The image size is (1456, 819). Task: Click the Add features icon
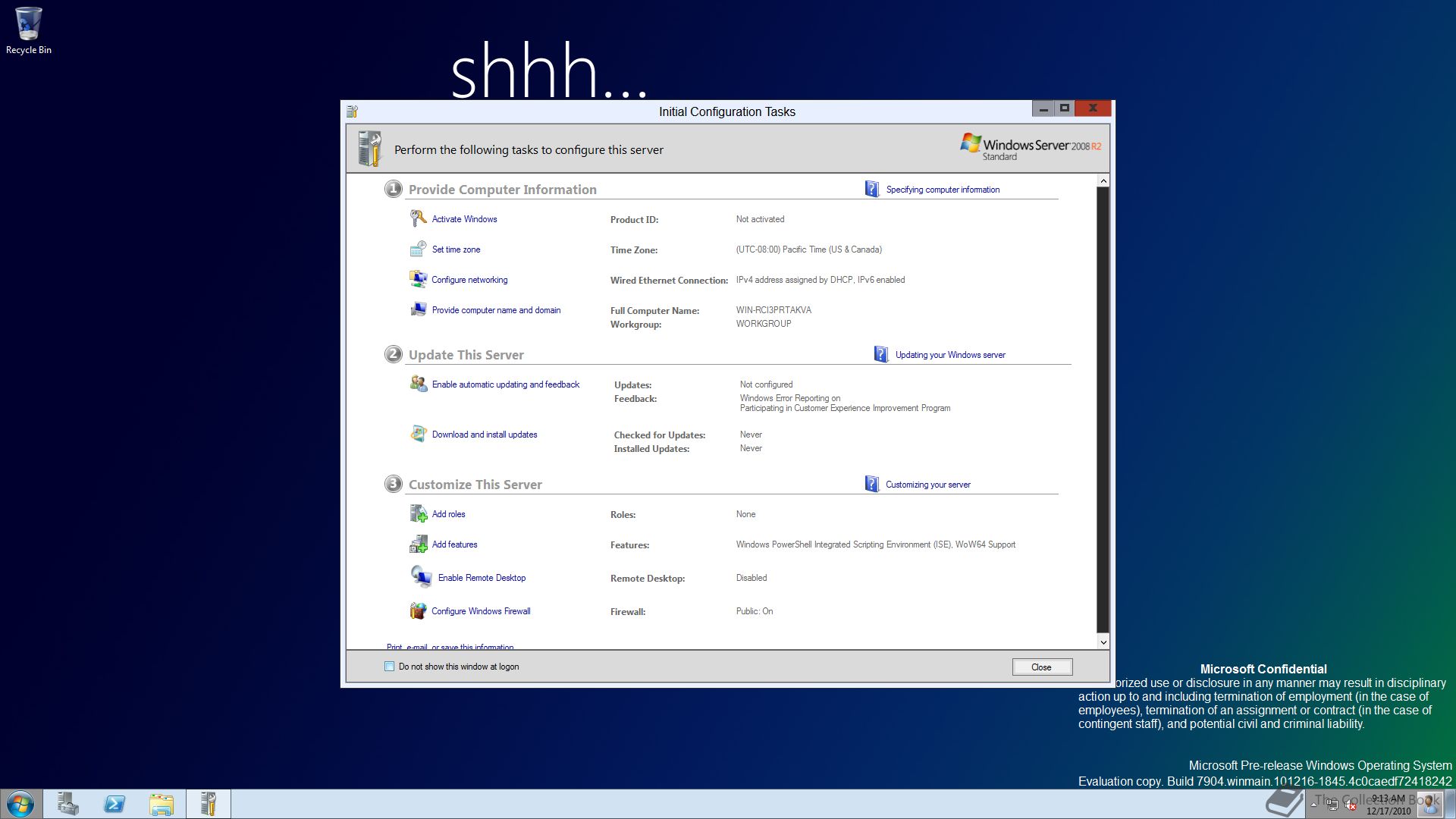(419, 544)
